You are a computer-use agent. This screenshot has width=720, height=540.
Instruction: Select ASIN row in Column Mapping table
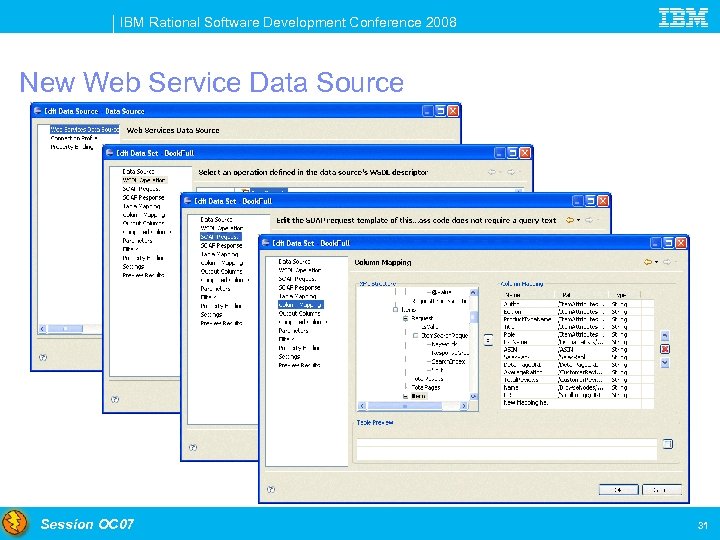577,349
